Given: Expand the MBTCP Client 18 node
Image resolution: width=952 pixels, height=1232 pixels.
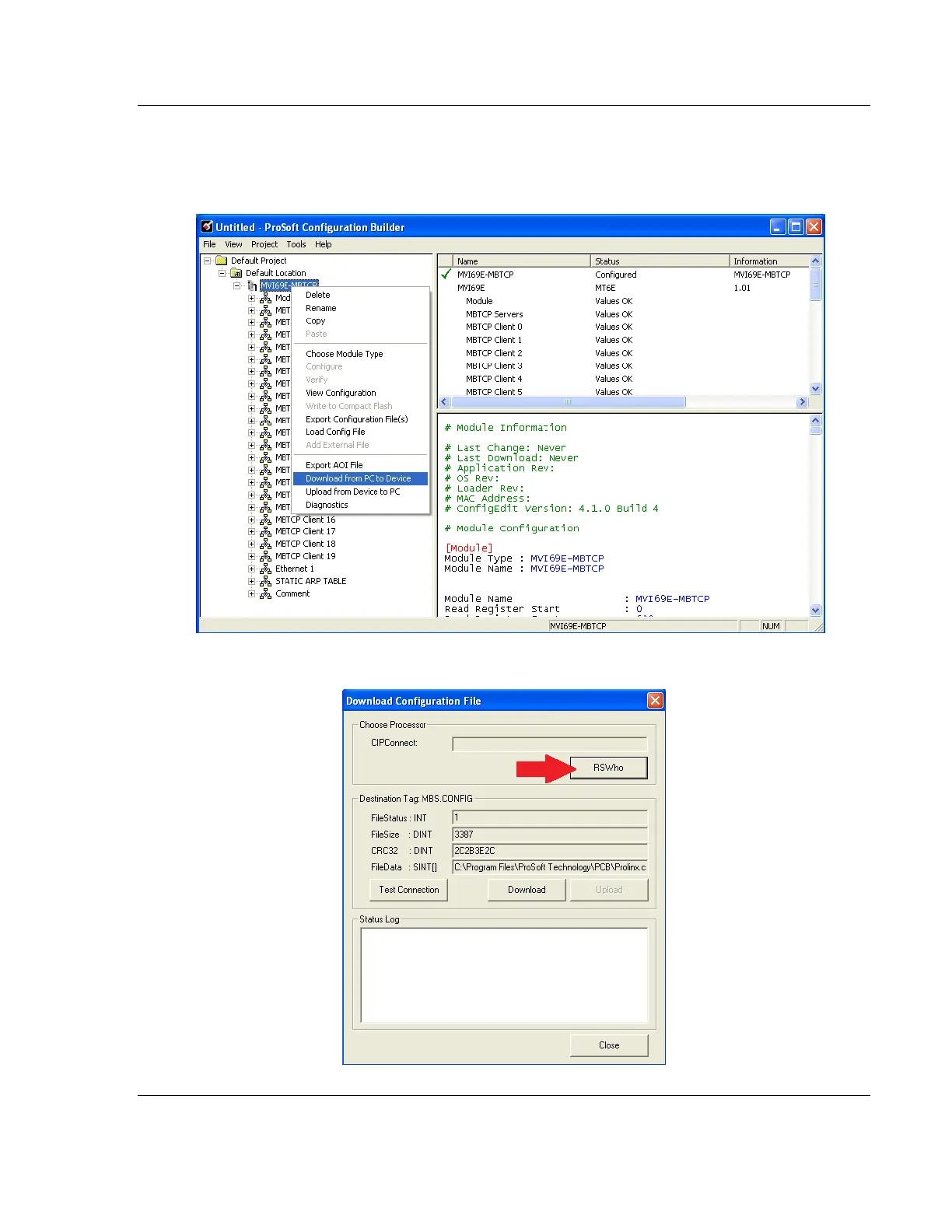Looking at the screenshot, I should (x=251, y=544).
